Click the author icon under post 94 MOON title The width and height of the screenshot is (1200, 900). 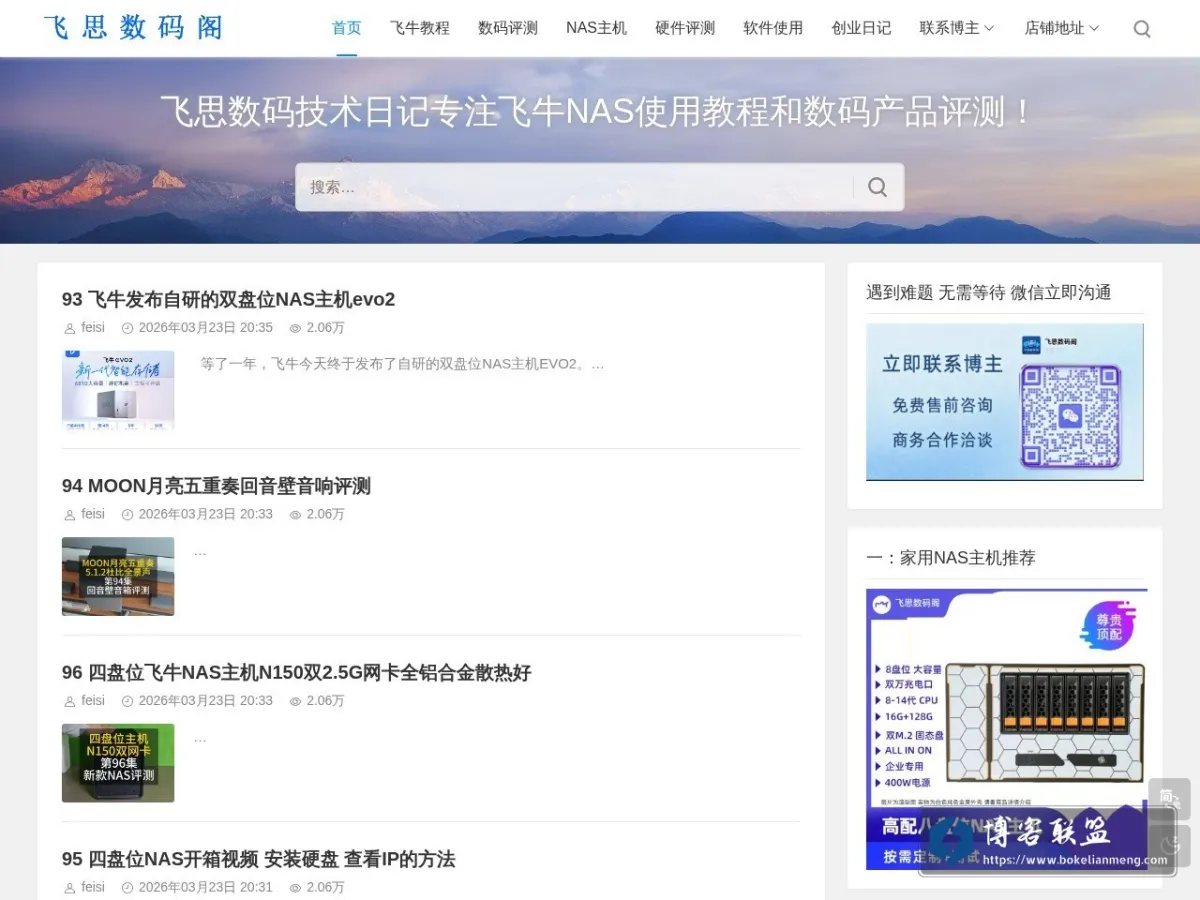click(x=69, y=515)
